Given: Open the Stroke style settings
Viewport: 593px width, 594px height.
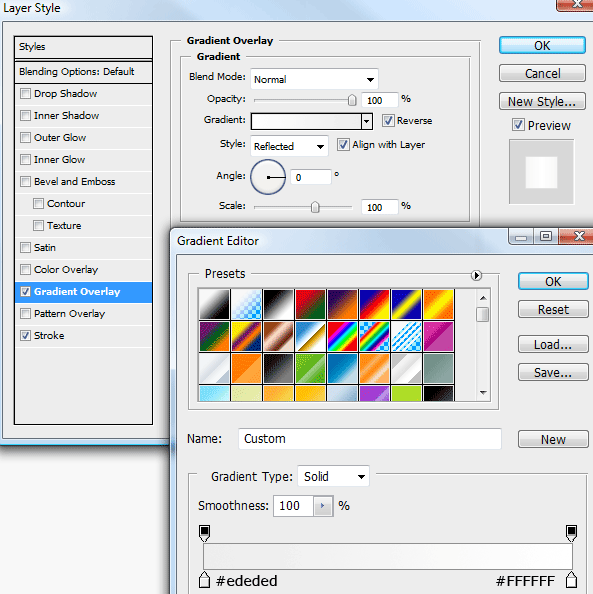Looking at the screenshot, I should [83, 335].
